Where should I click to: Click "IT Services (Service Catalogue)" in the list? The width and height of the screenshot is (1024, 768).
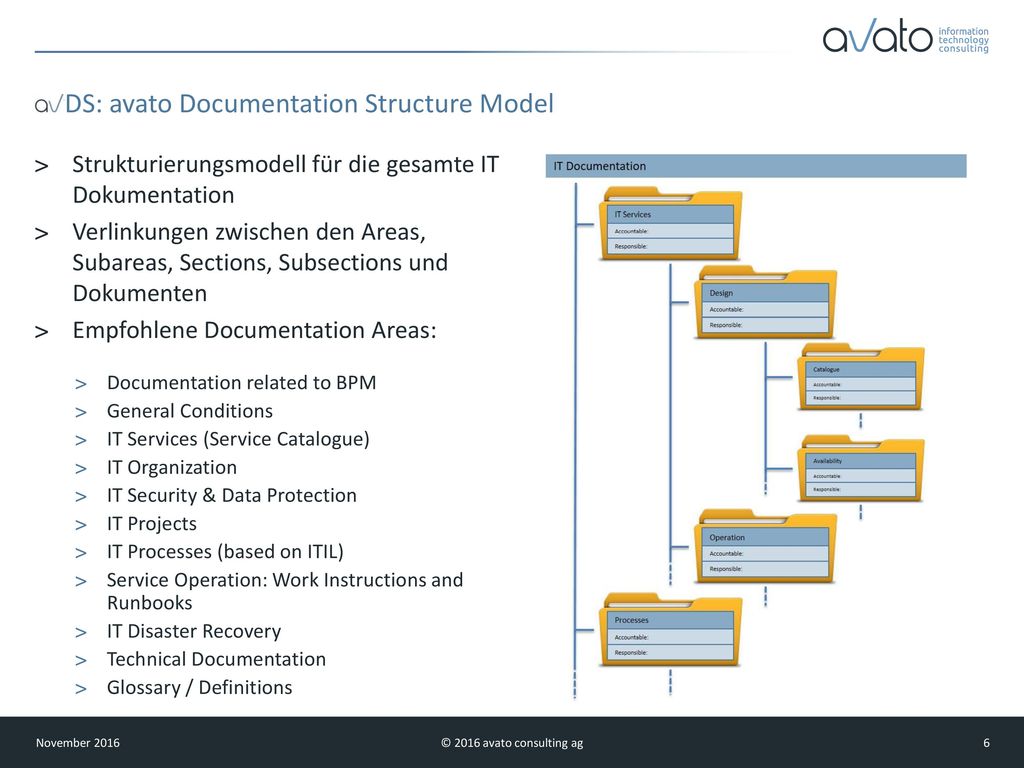[238, 439]
